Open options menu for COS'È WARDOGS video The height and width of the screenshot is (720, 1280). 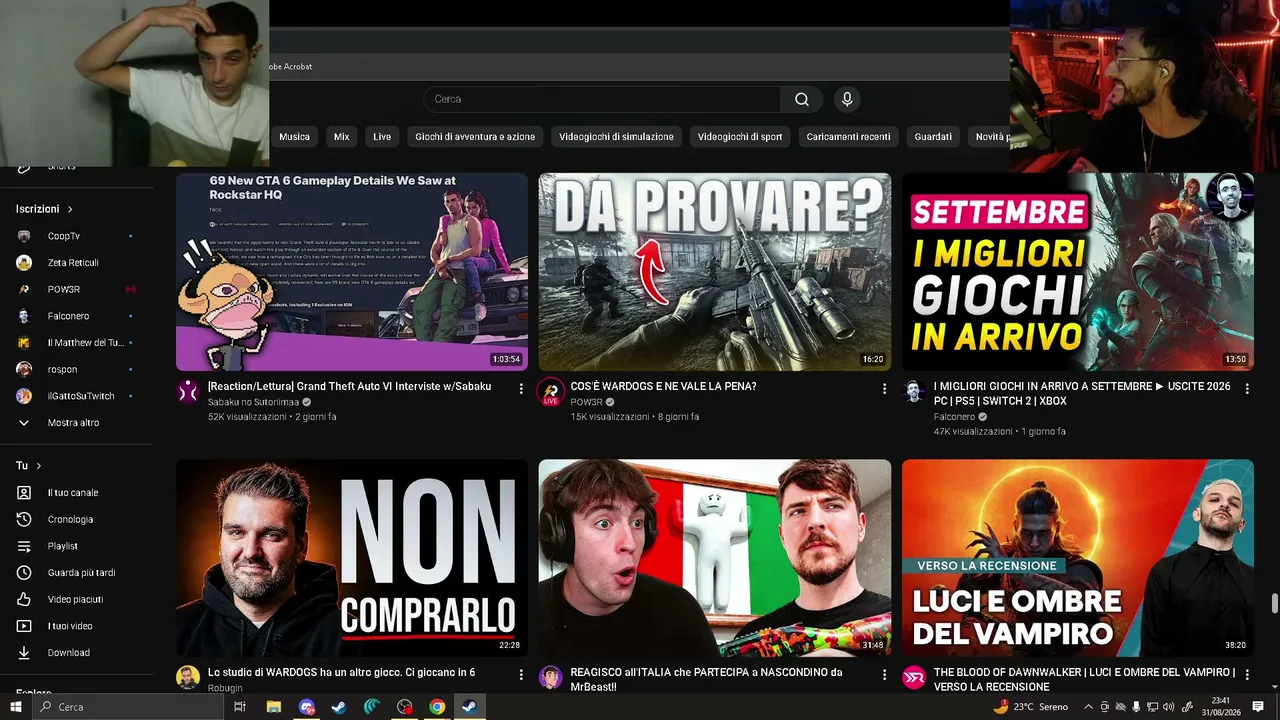[884, 388]
